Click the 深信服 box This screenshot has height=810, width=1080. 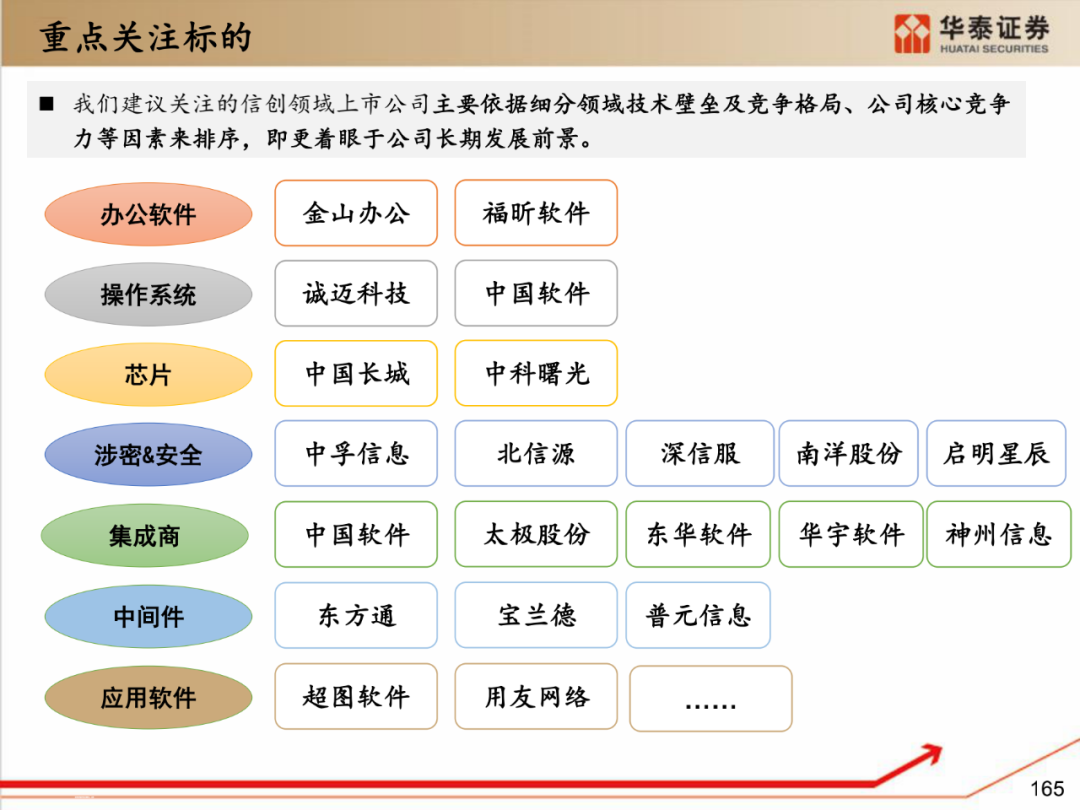pos(700,453)
